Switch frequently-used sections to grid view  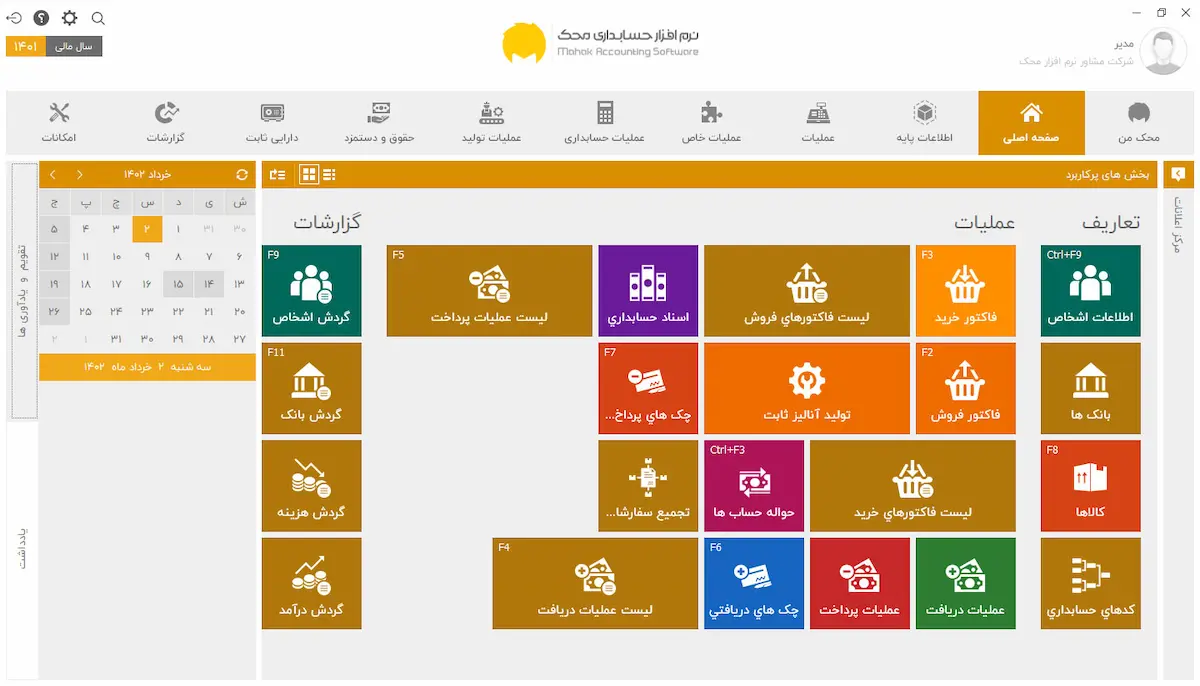coord(309,175)
